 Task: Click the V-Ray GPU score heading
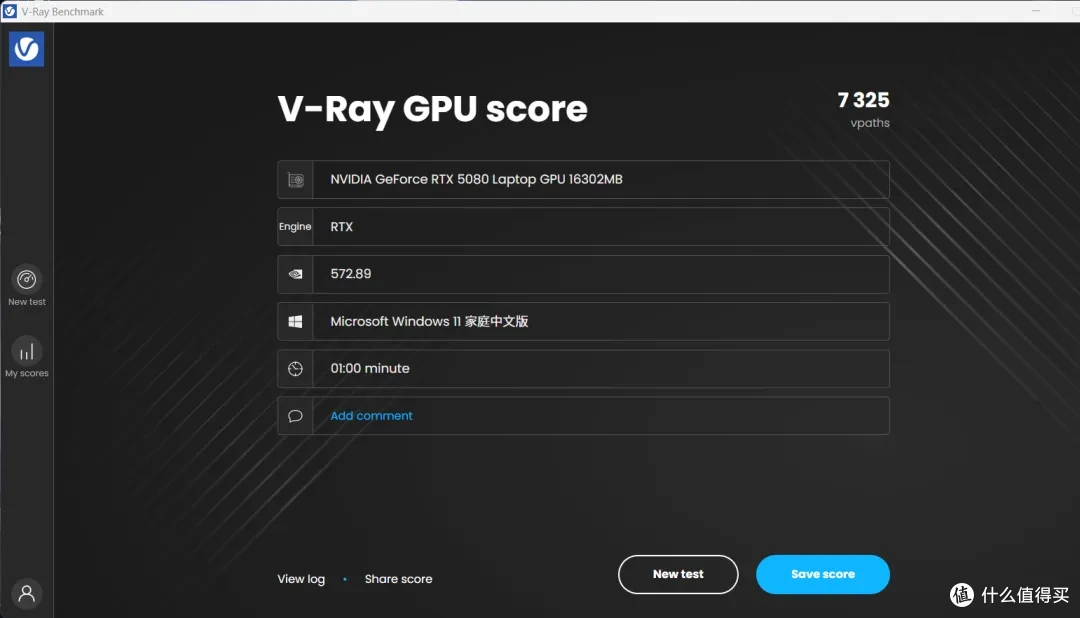[x=433, y=109]
